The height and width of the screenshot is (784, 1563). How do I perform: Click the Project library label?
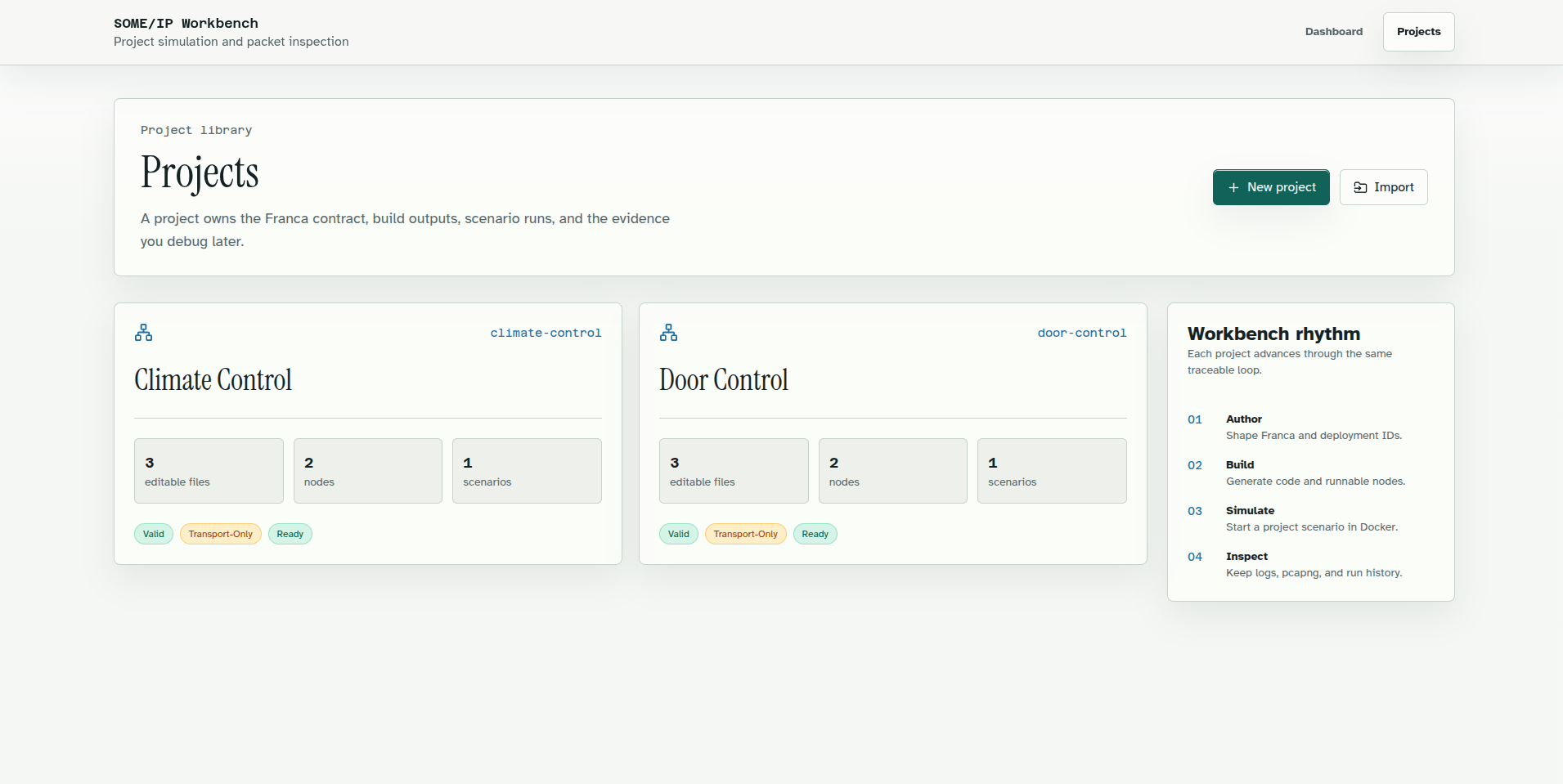click(x=196, y=130)
